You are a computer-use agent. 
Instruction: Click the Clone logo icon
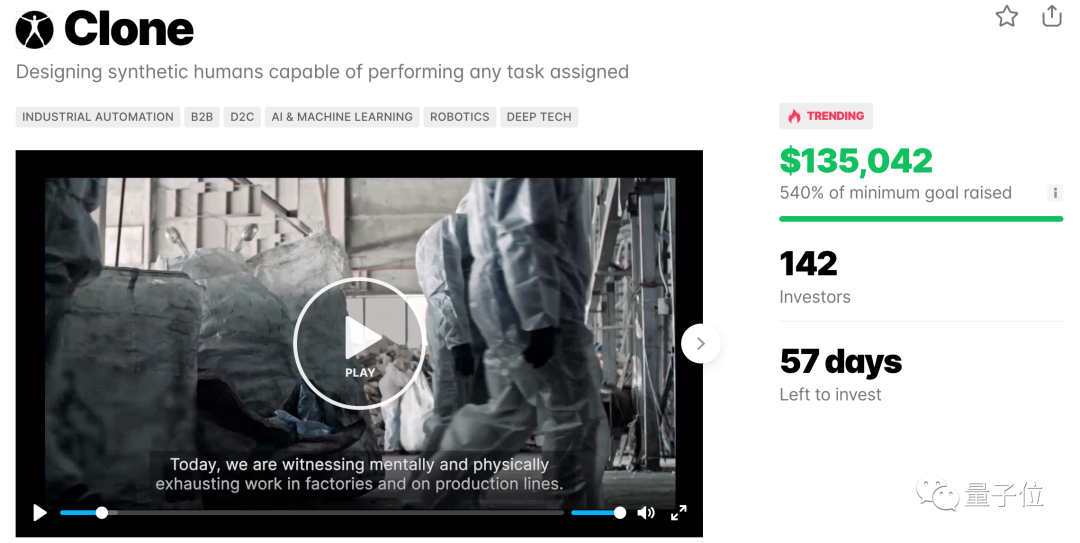[x=34, y=30]
